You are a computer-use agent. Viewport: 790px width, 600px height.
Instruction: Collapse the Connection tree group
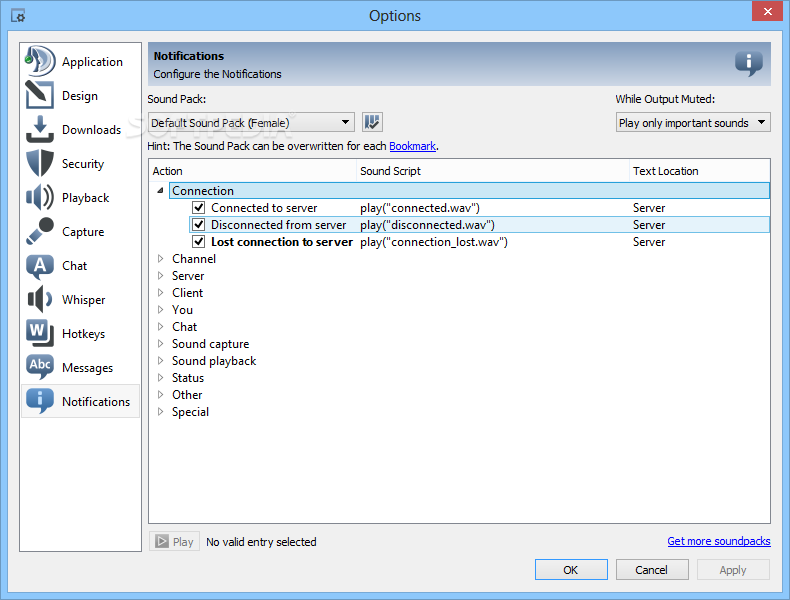coord(160,190)
